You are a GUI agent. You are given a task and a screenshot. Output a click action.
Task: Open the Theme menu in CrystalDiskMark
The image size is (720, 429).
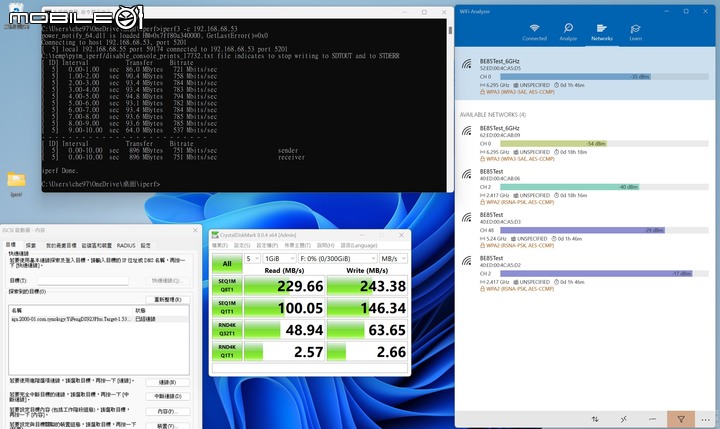pyautogui.click(x=297, y=245)
